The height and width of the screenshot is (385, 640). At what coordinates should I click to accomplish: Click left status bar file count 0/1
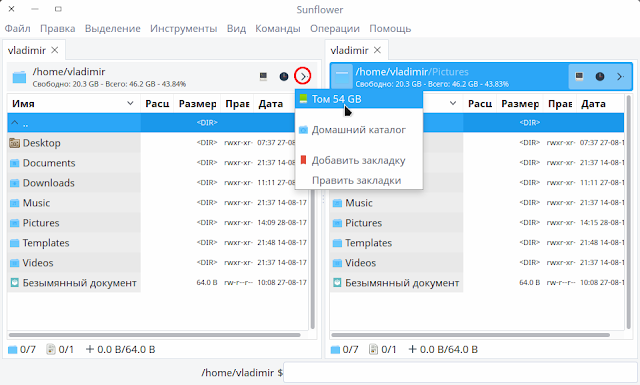[60, 349]
